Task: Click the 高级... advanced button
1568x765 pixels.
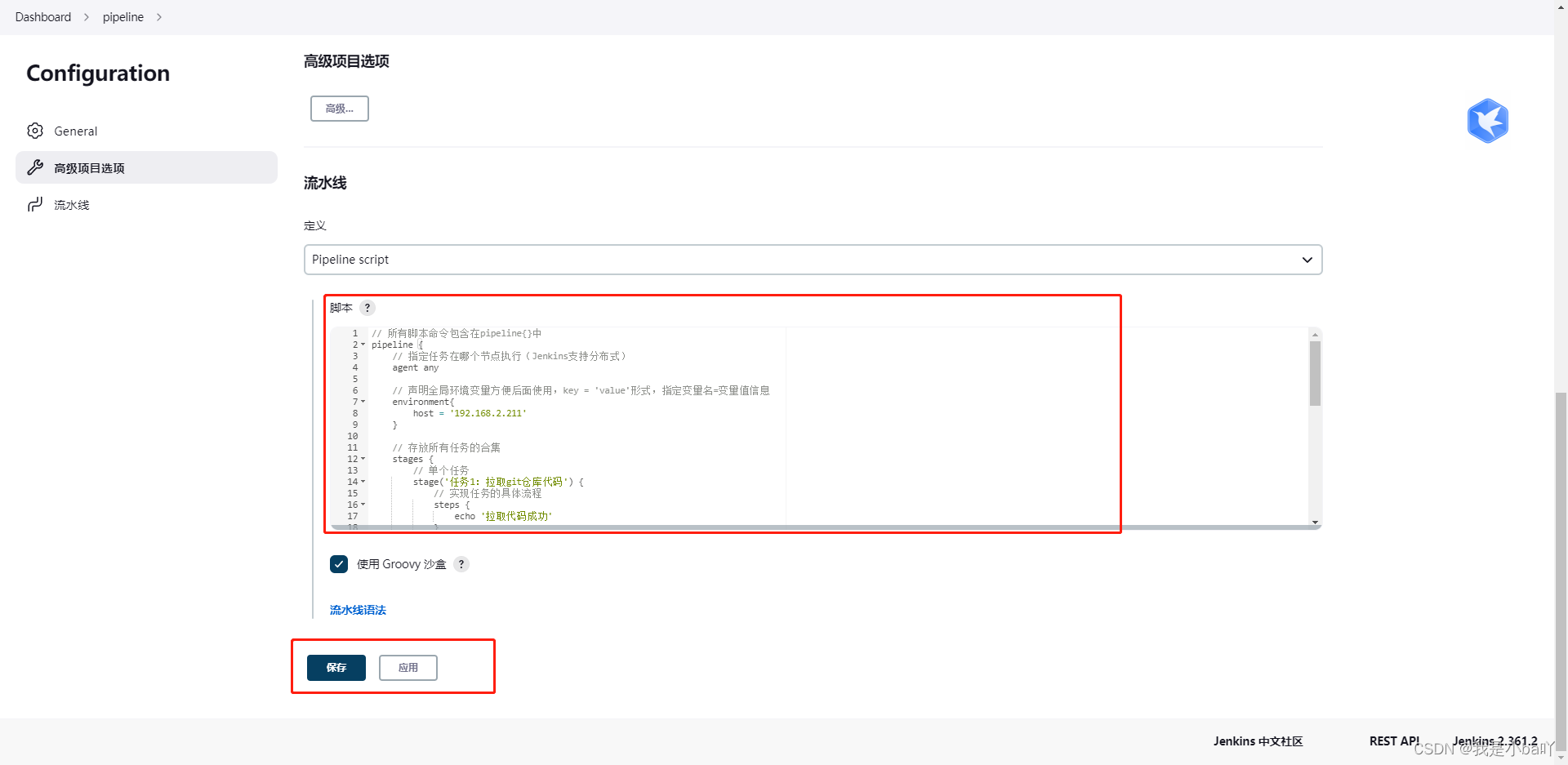Action: (x=340, y=109)
